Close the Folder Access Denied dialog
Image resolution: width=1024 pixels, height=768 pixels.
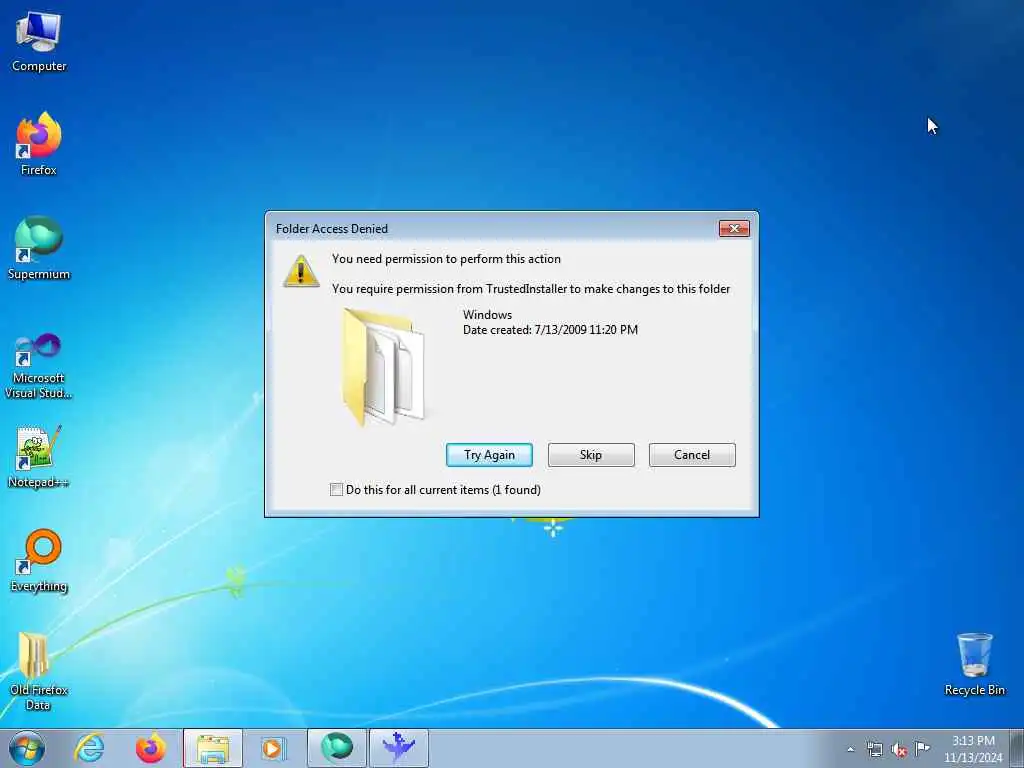click(x=734, y=229)
